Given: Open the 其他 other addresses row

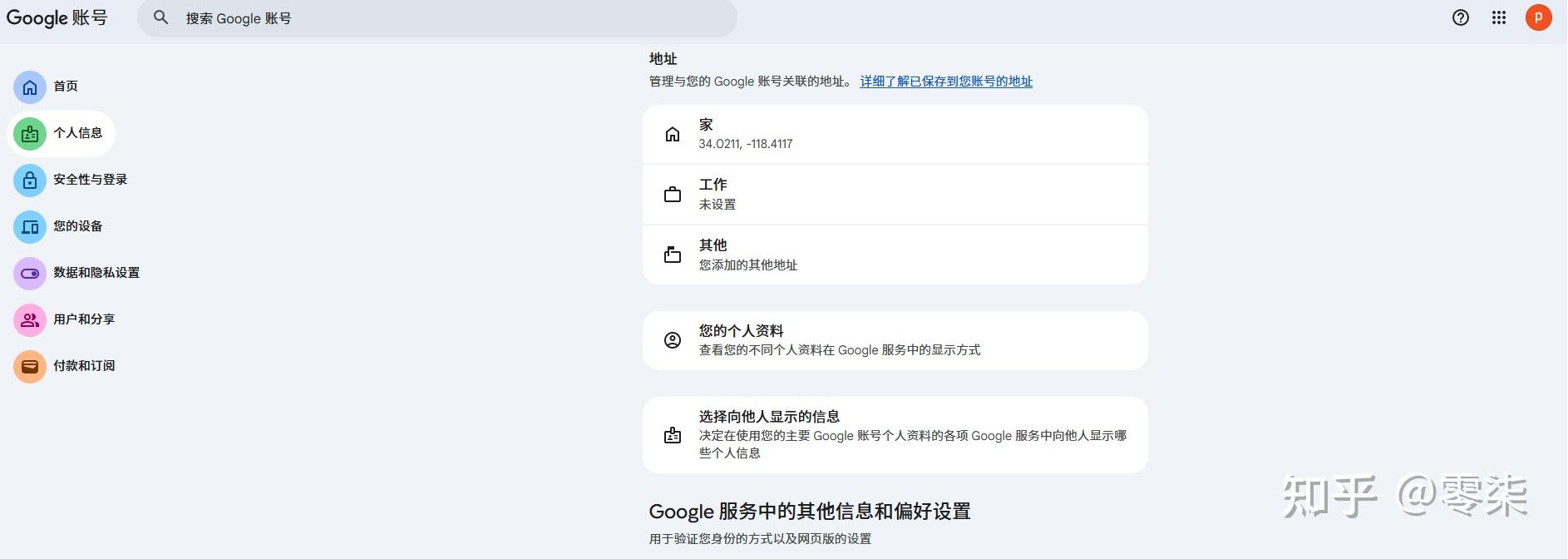Looking at the screenshot, I should tap(895, 255).
